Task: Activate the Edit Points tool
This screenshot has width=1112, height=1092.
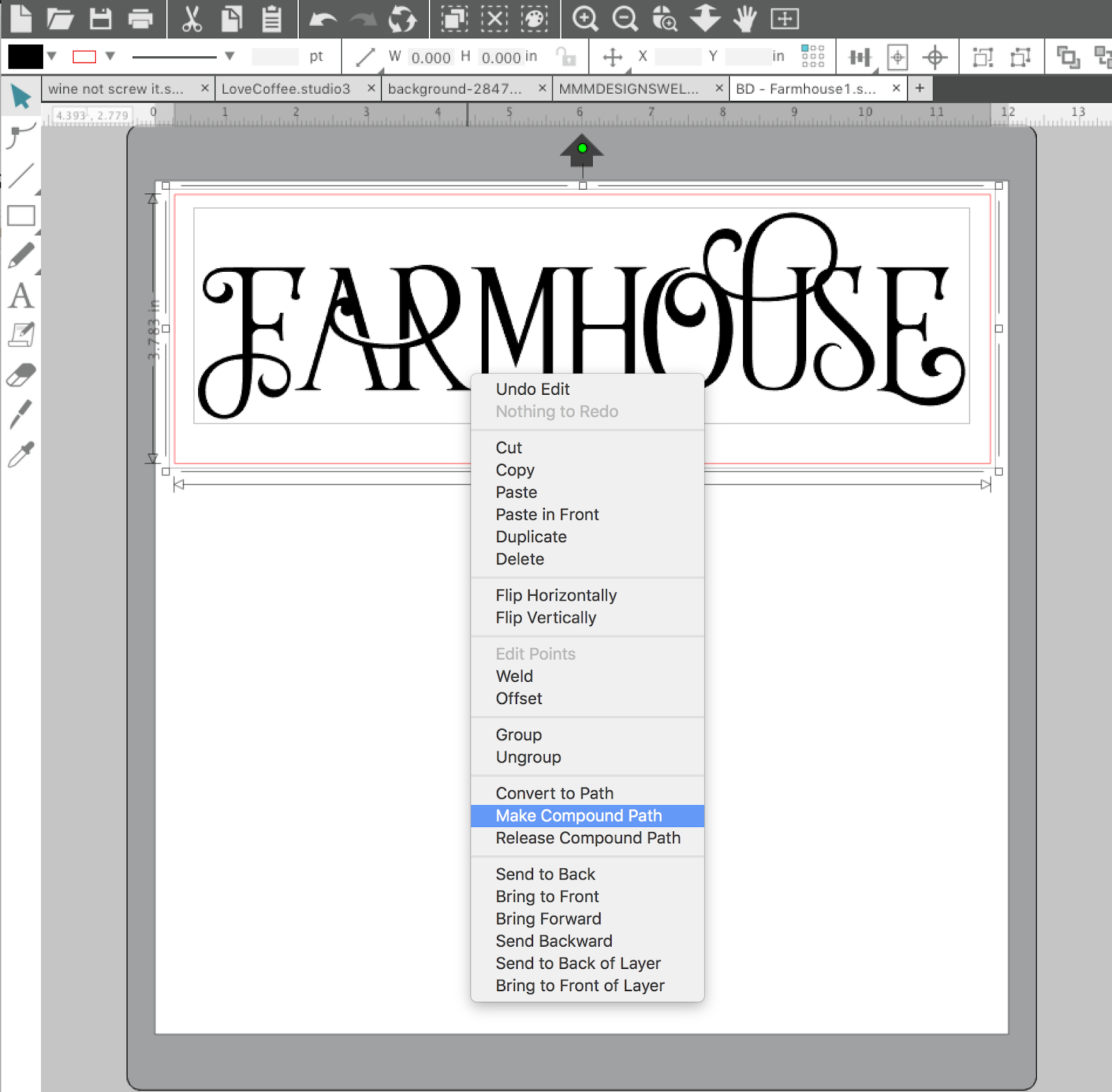Action: [x=19, y=136]
